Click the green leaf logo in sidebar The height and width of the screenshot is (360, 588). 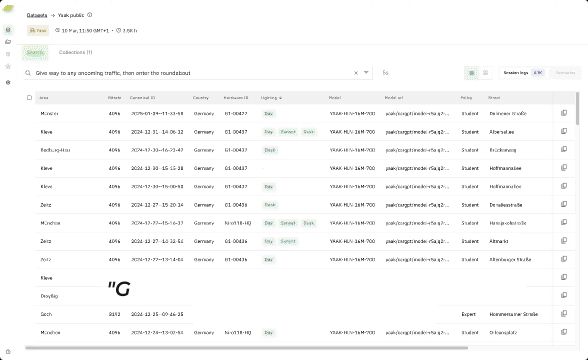8,8
